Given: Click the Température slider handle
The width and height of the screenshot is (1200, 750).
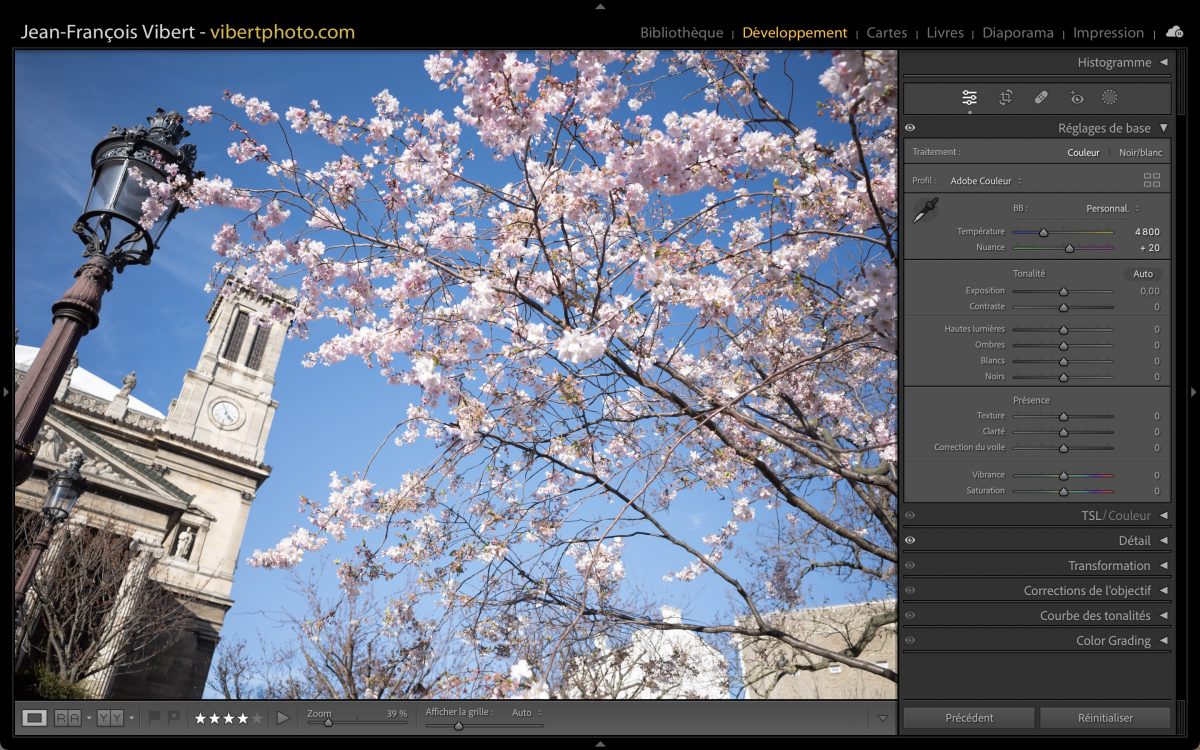Looking at the screenshot, I should point(1043,232).
